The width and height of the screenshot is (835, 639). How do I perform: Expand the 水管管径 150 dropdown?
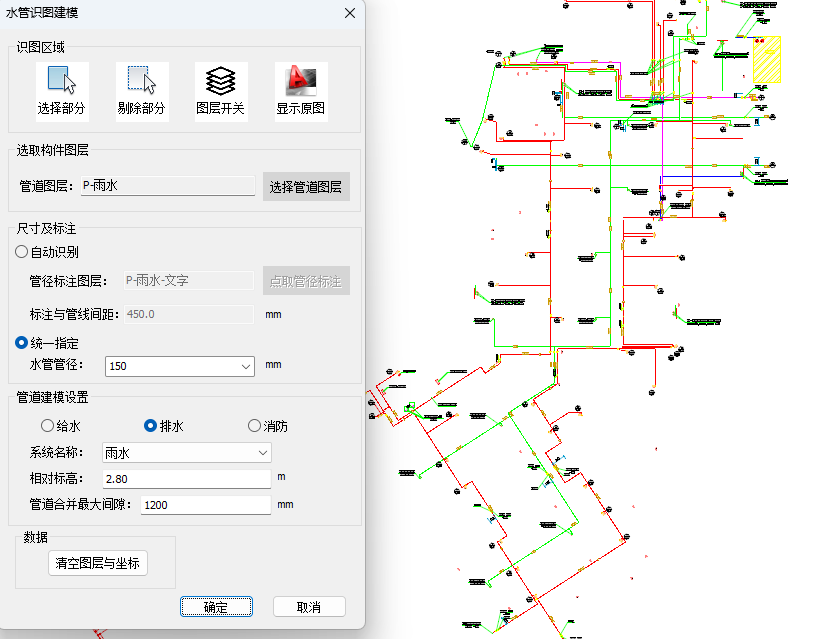pyautogui.click(x=180, y=366)
